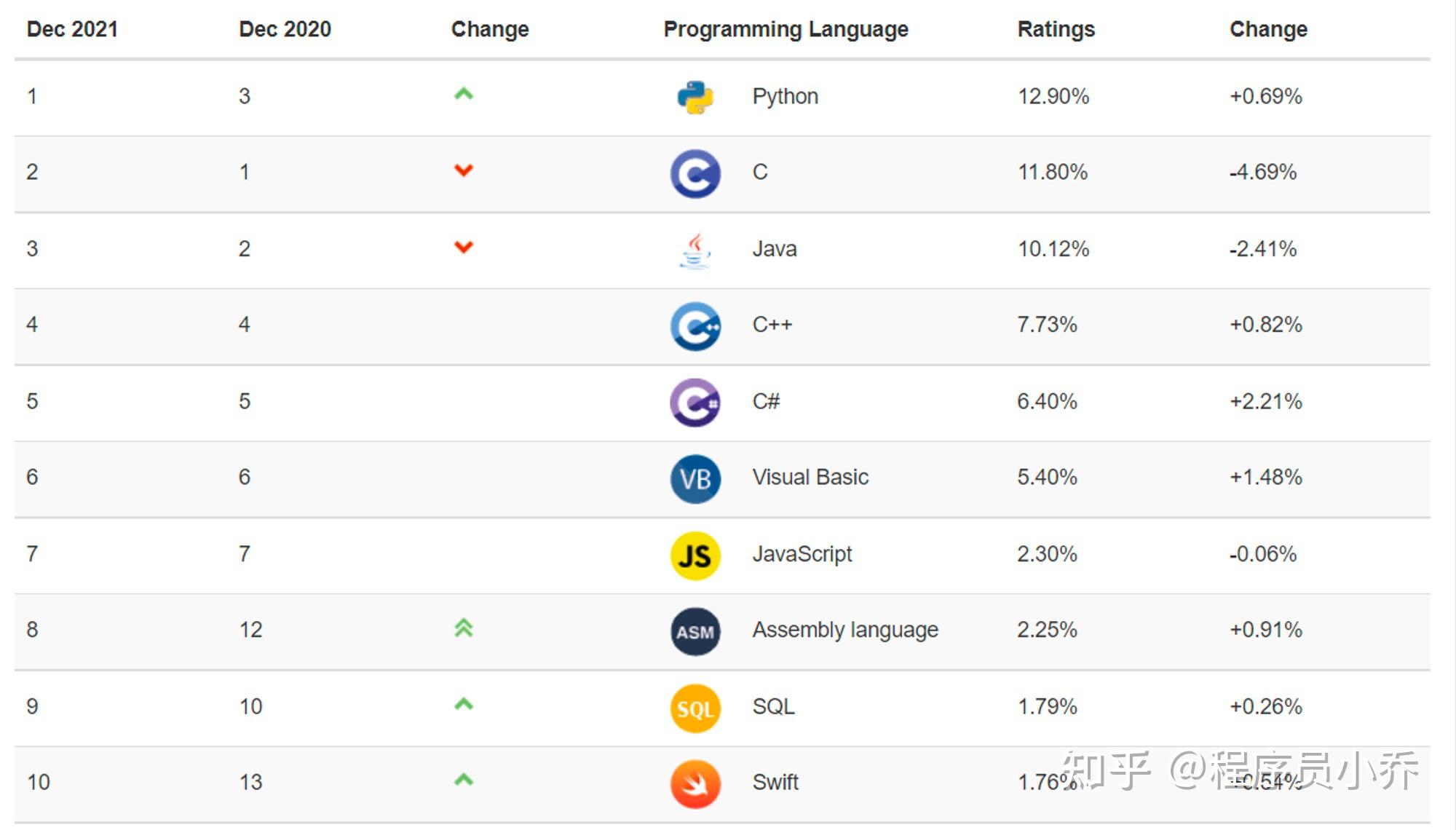The image size is (1456, 830).
Task: Click the Java coffee cup icon
Action: pos(695,250)
